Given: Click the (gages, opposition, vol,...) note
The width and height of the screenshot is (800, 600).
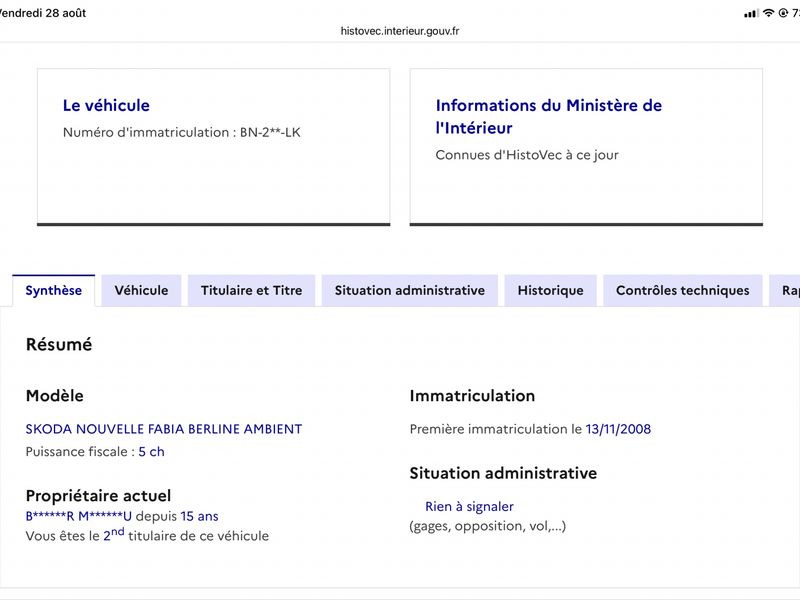Looking at the screenshot, I should (488, 526).
